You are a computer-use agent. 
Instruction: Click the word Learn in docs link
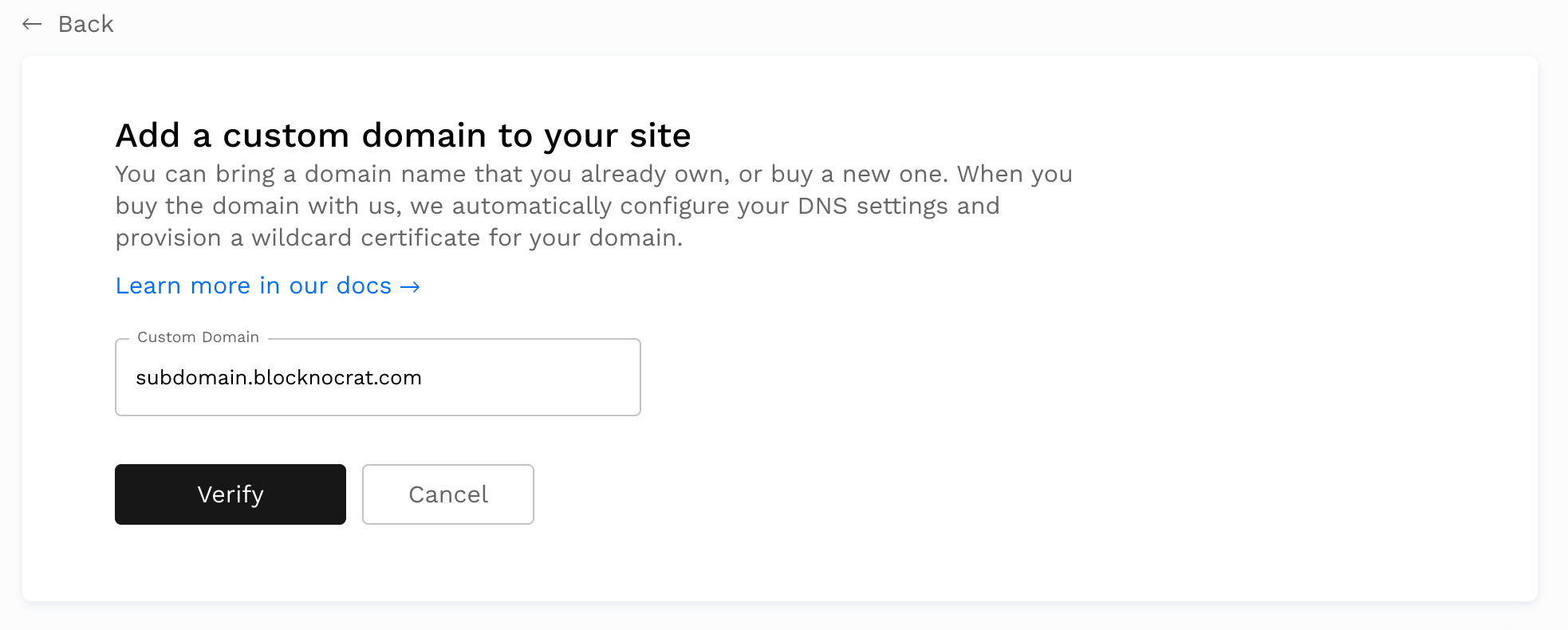coord(148,285)
